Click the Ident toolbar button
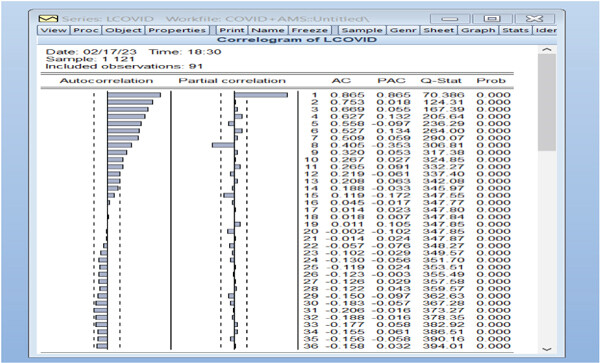 coord(545,30)
